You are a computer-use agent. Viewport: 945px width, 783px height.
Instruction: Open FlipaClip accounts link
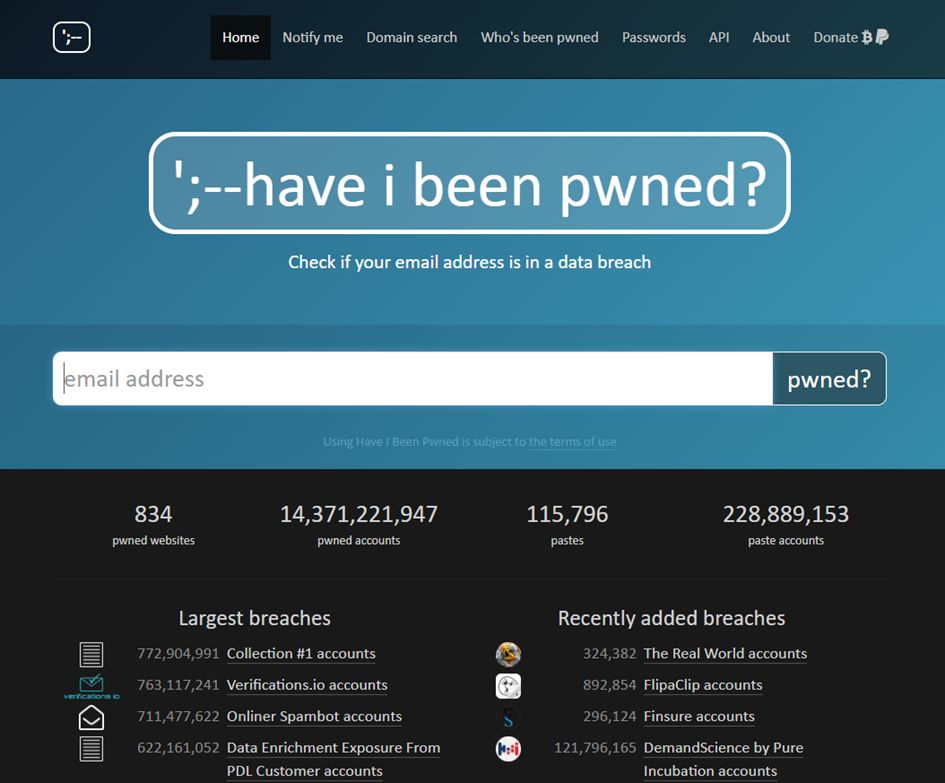(703, 685)
